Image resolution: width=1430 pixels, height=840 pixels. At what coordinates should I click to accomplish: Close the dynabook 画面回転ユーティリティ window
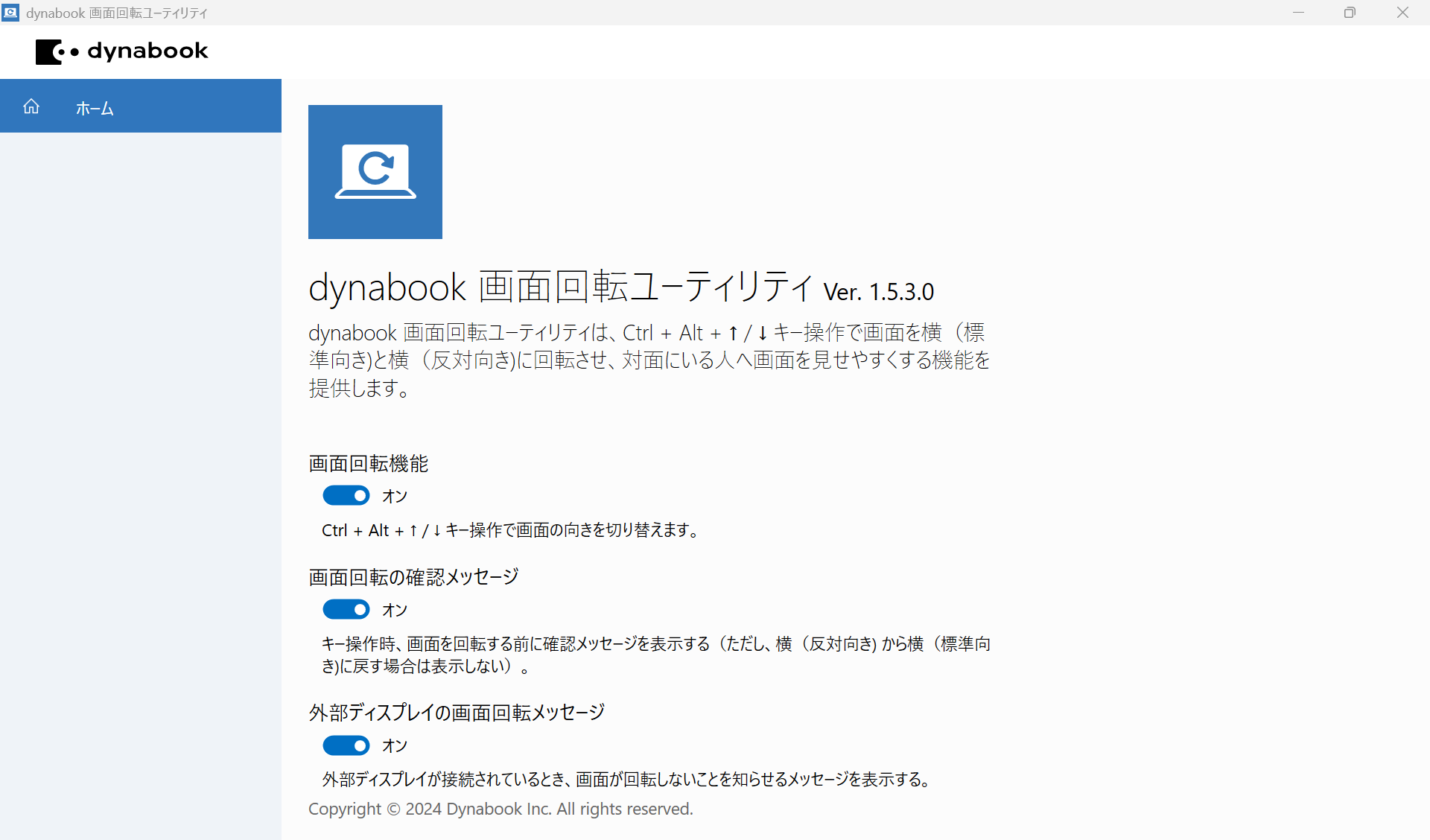(x=1402, y=13)
